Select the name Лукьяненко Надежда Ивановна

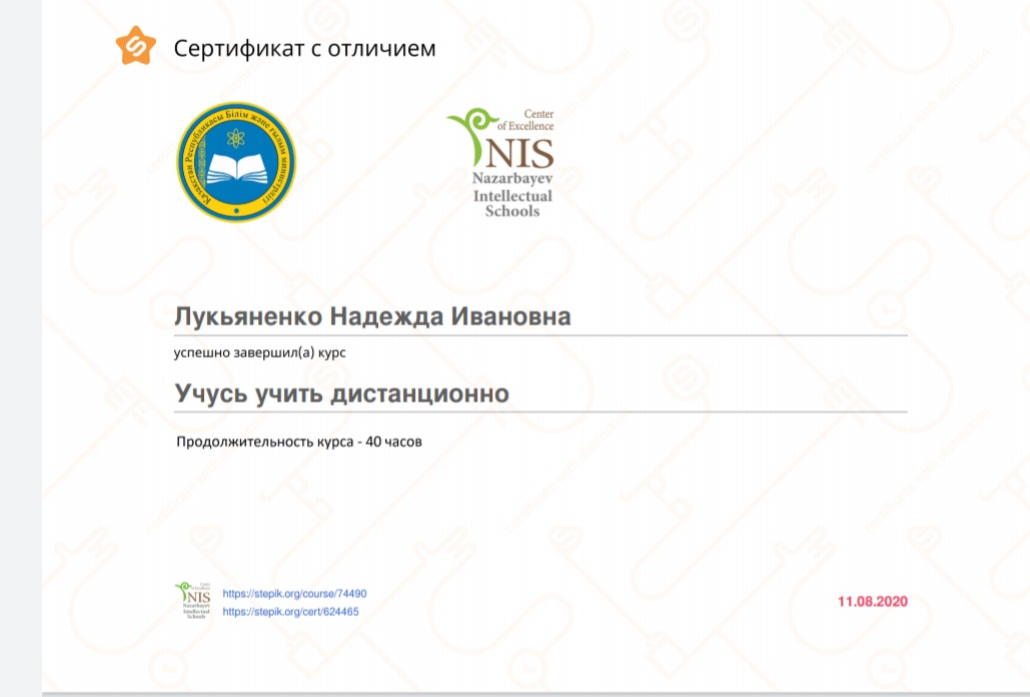coord(373,317)
